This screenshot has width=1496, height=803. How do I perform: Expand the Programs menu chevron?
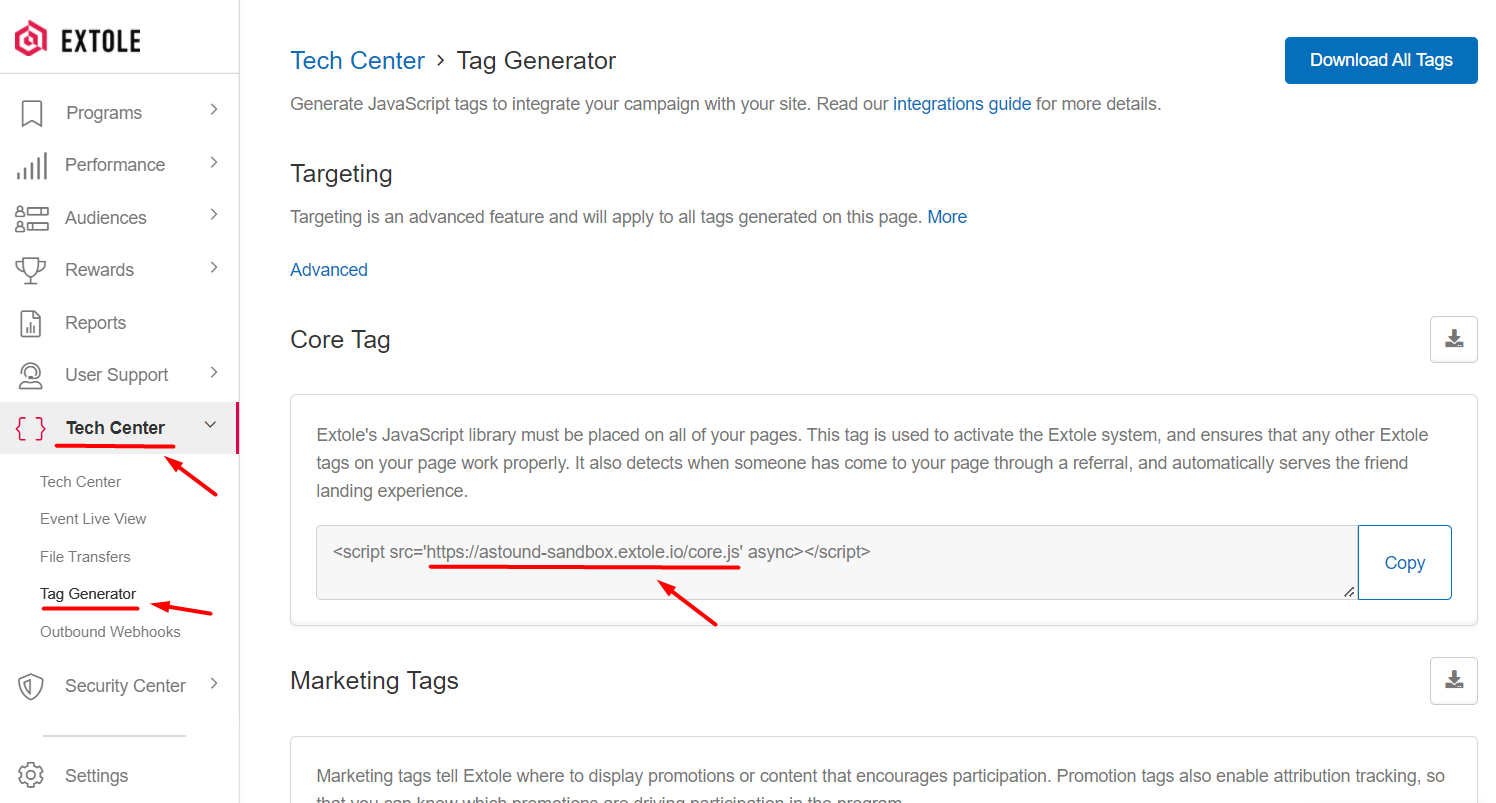213,110
